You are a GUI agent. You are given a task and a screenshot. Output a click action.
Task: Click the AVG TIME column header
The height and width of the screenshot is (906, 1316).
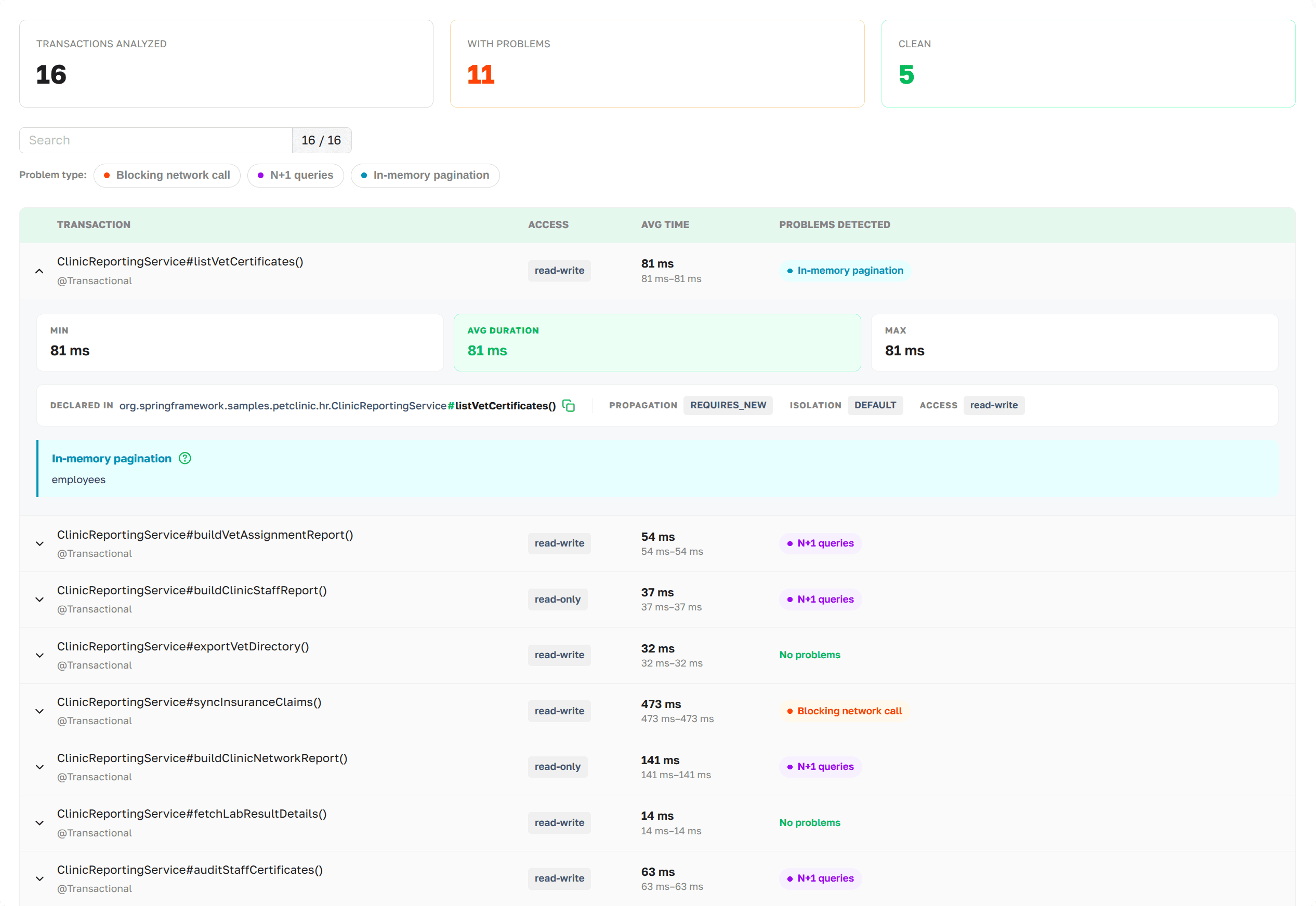(665, 225)
